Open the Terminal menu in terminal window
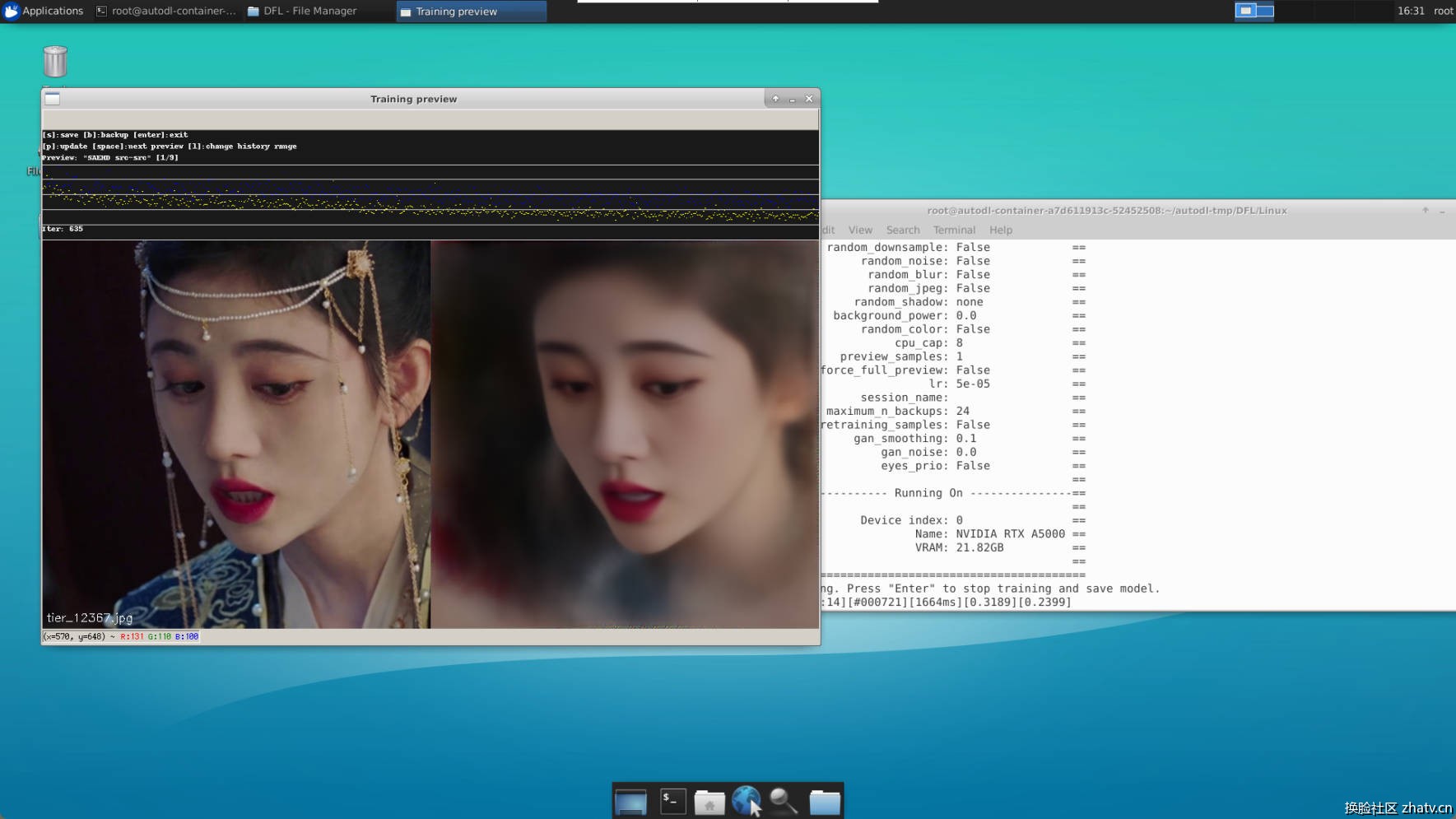 (954, 230)
